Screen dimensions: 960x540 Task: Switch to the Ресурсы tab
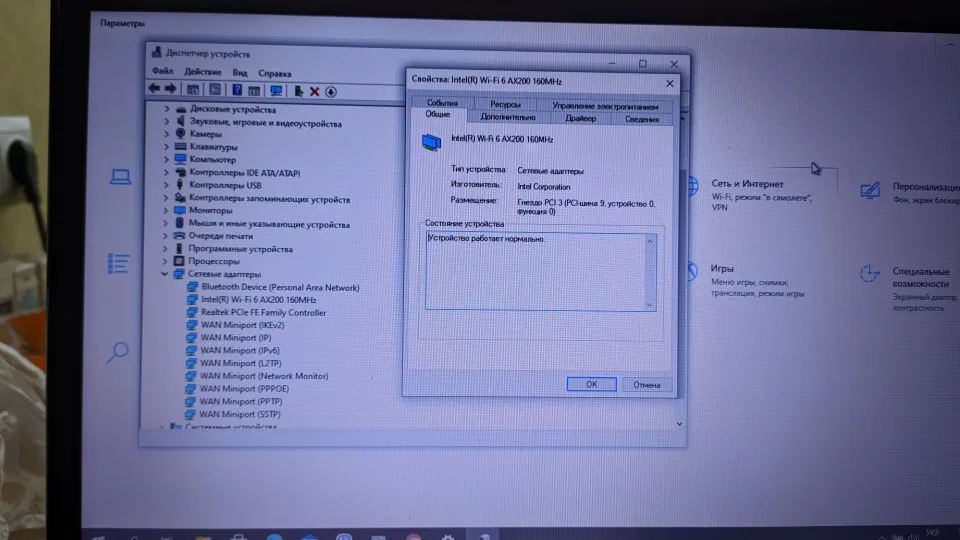coord(504,105)
